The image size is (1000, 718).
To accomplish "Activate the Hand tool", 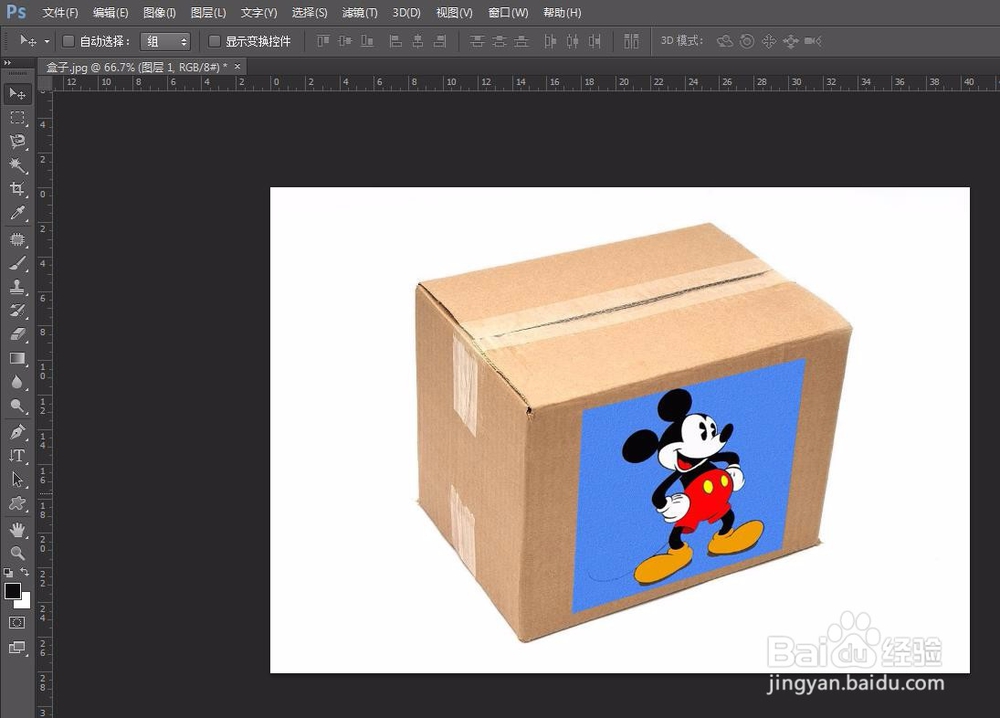I will point(17,529).
